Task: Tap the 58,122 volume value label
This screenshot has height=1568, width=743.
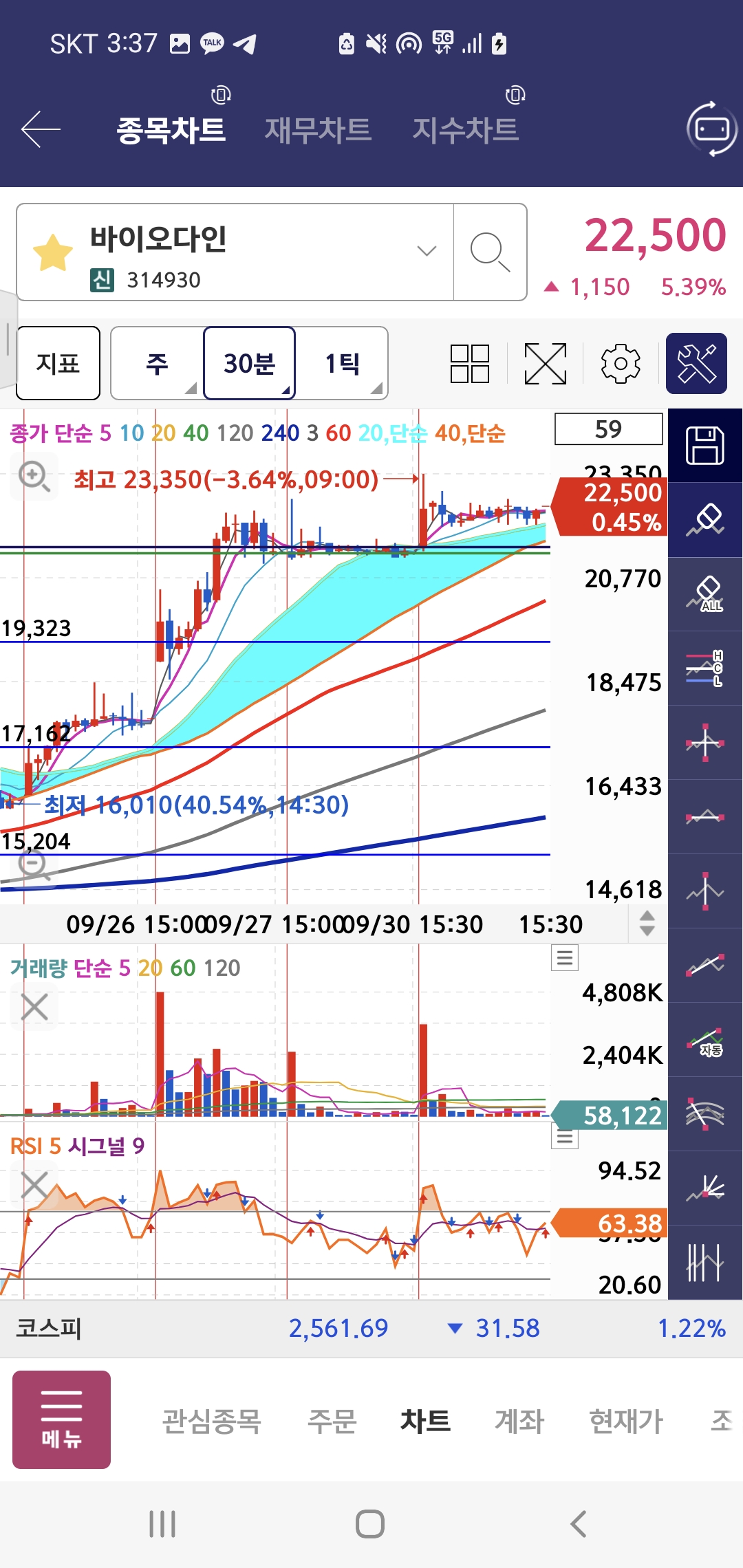Action: [x=611, y=1115]
